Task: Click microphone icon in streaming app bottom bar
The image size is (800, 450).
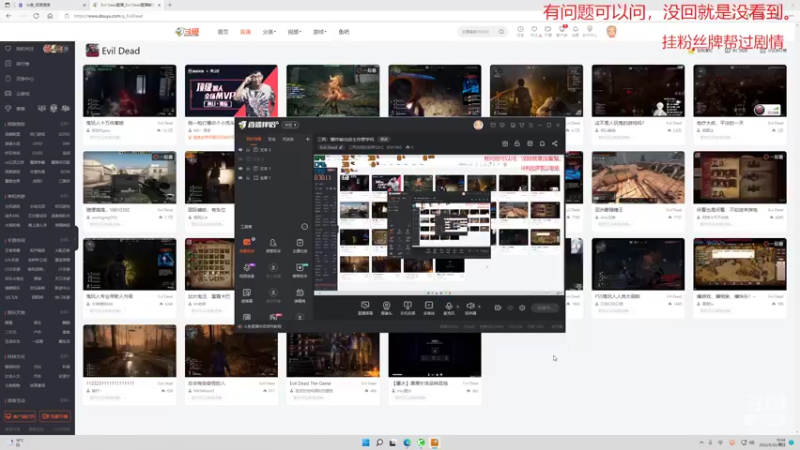Action: pyautogui.click(x=448, y=307)
